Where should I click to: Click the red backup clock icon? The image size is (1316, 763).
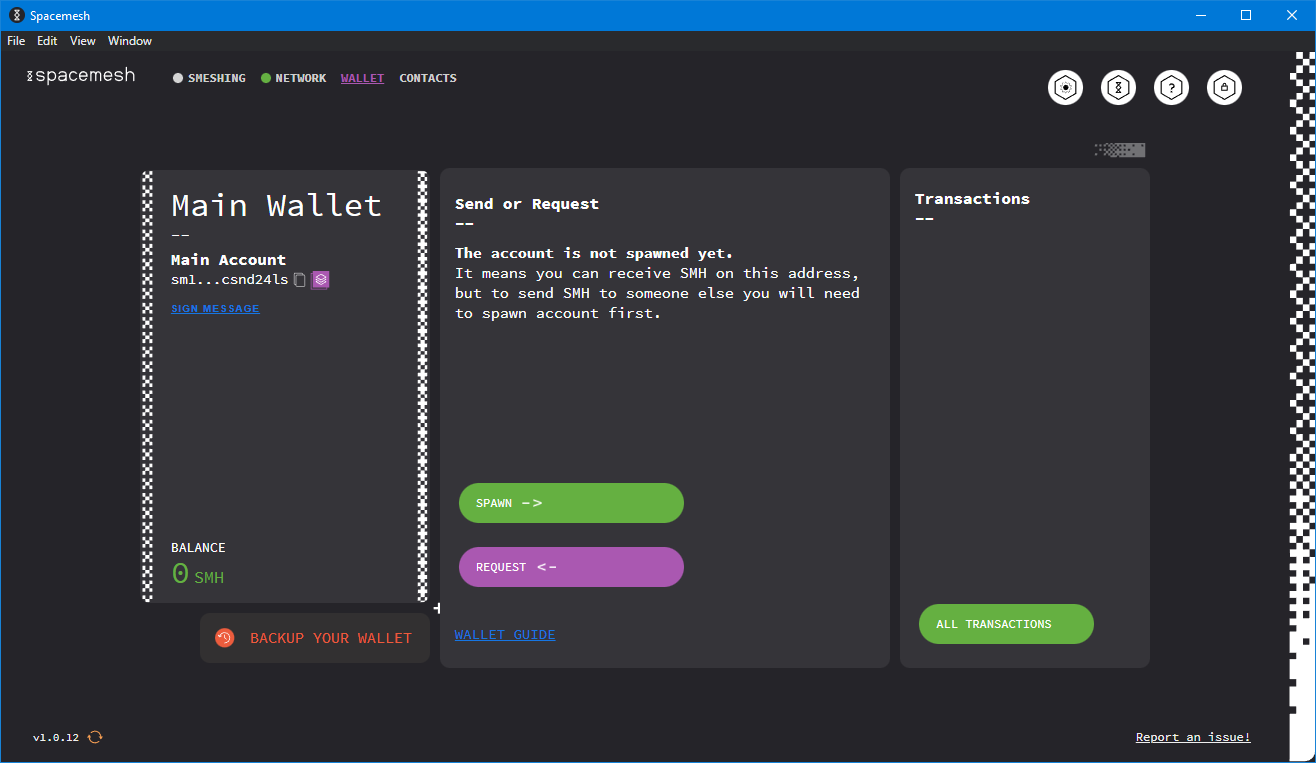(x=225, y=638)
